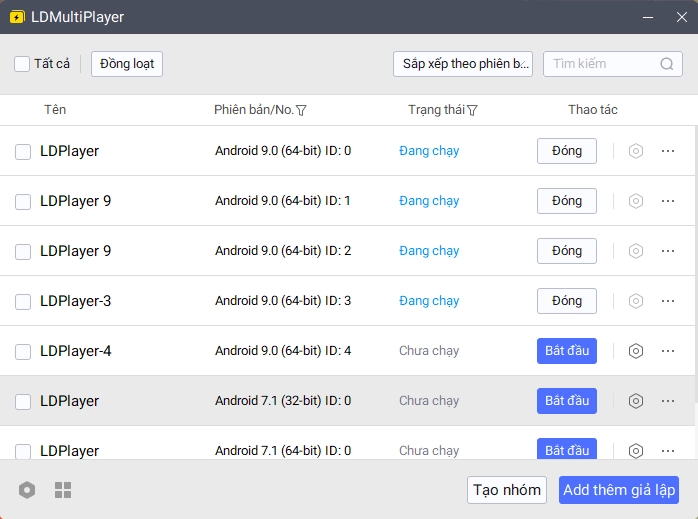This screenshot has height=519, width=698.
Task: Open settings for Android 7.1 (32-bit) LDPlayer
Action: point(636,401)
